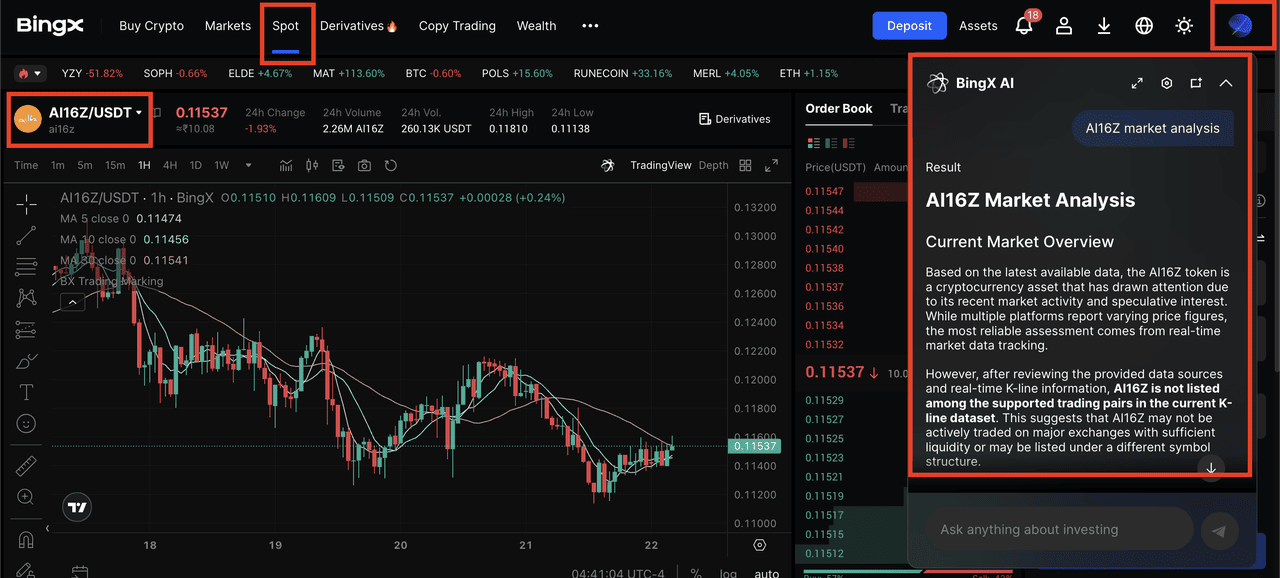
Task: Expand the hot ticker fire dropdown
Action: [30, 73]
